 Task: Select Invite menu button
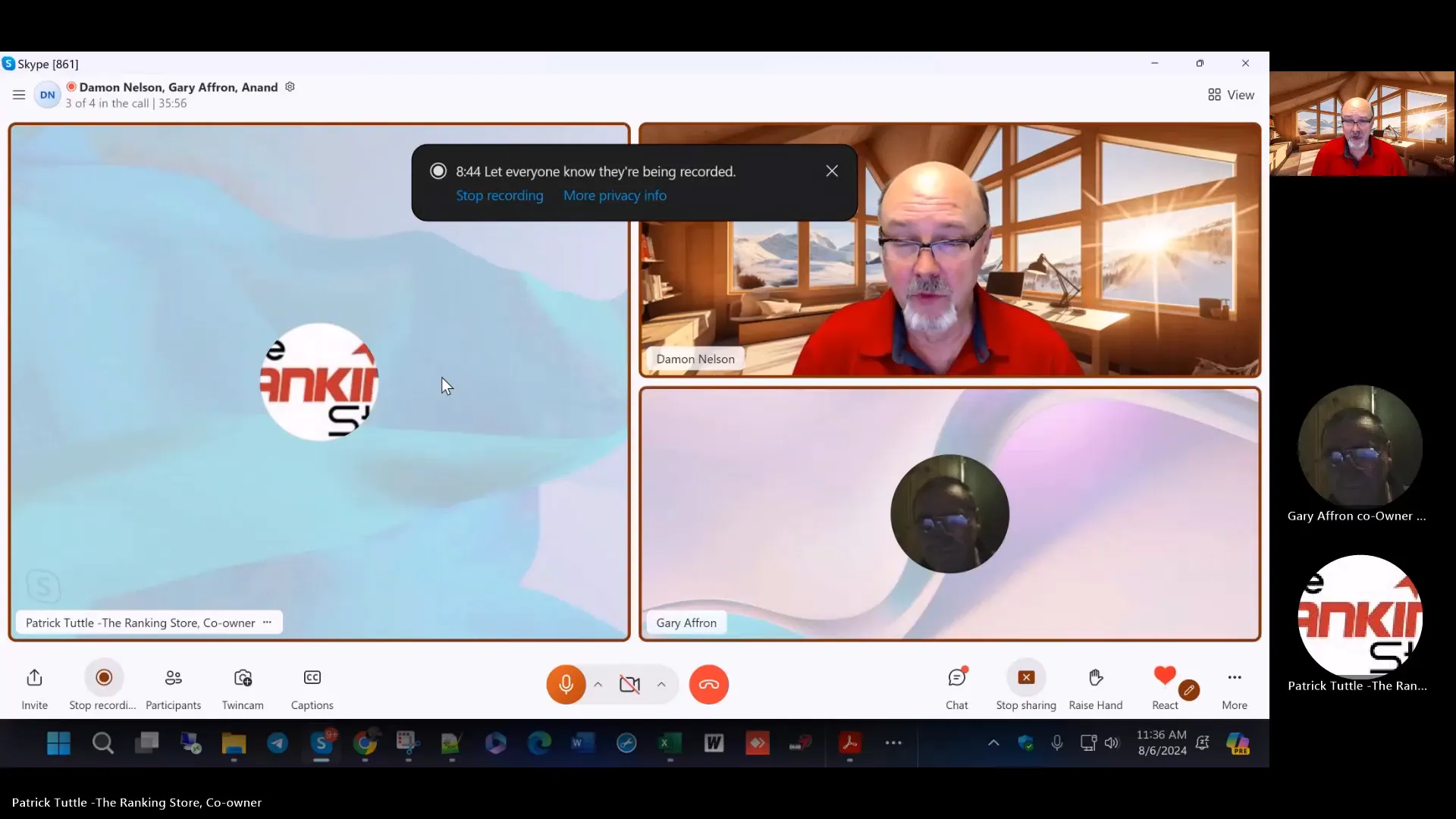[x=34, y=688]
